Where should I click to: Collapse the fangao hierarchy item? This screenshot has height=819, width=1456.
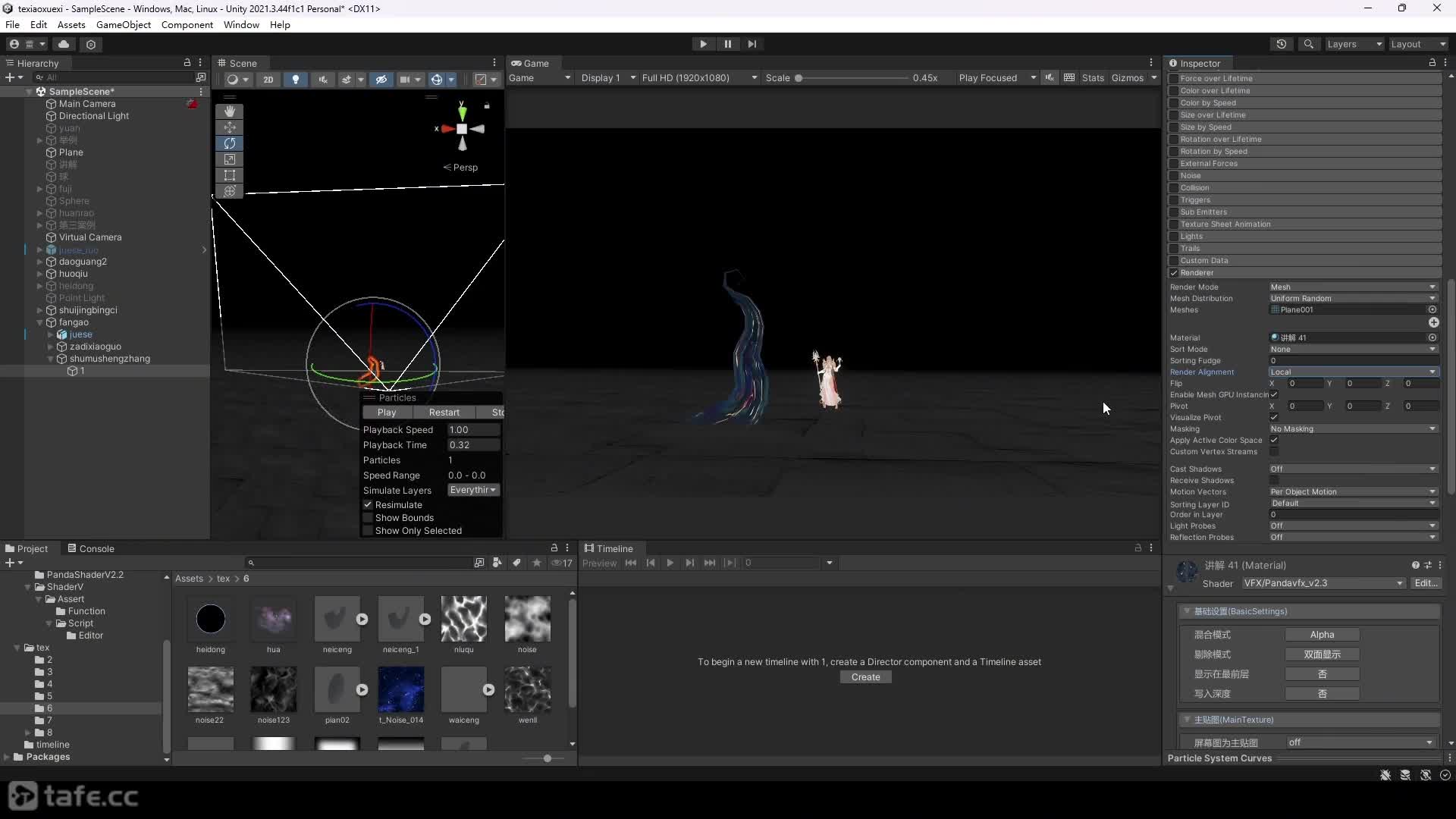coord(39,322)
